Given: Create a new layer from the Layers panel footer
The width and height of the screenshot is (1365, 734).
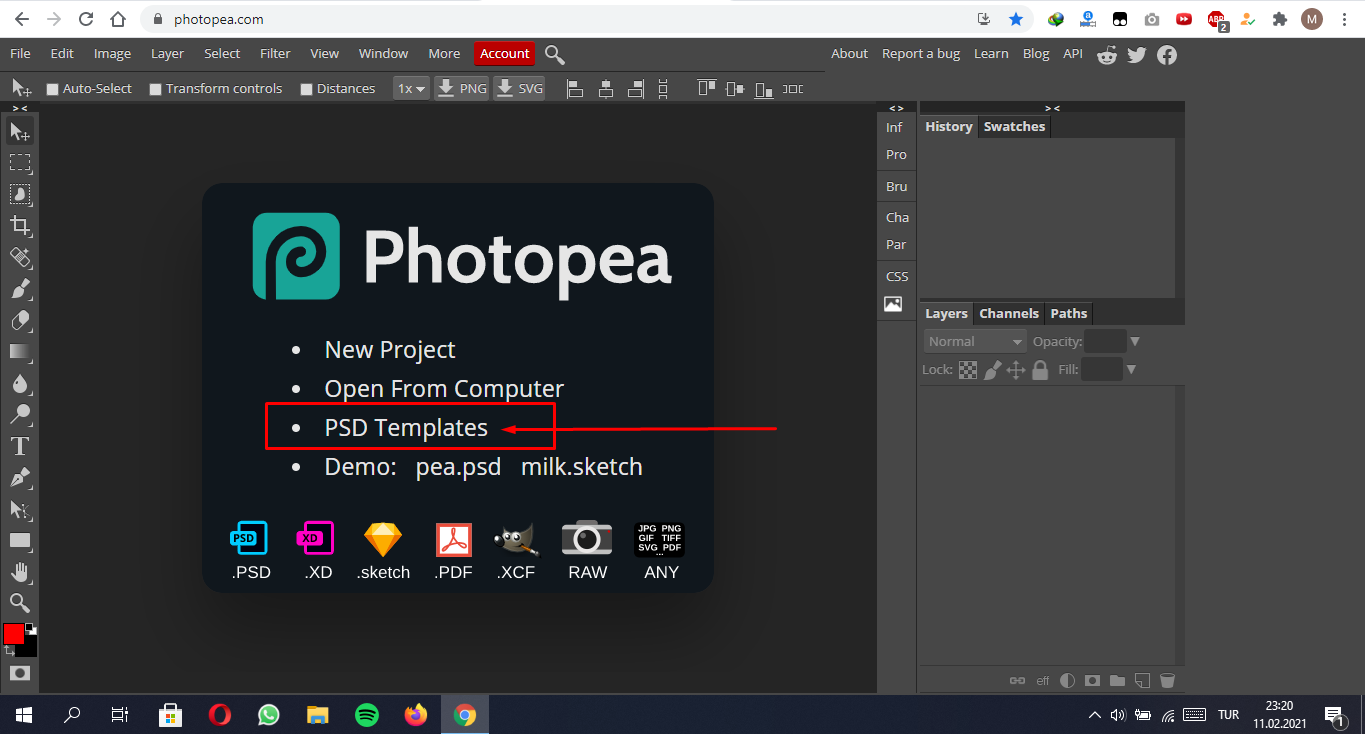Looking at the screenshot, I should point(1142,681).
